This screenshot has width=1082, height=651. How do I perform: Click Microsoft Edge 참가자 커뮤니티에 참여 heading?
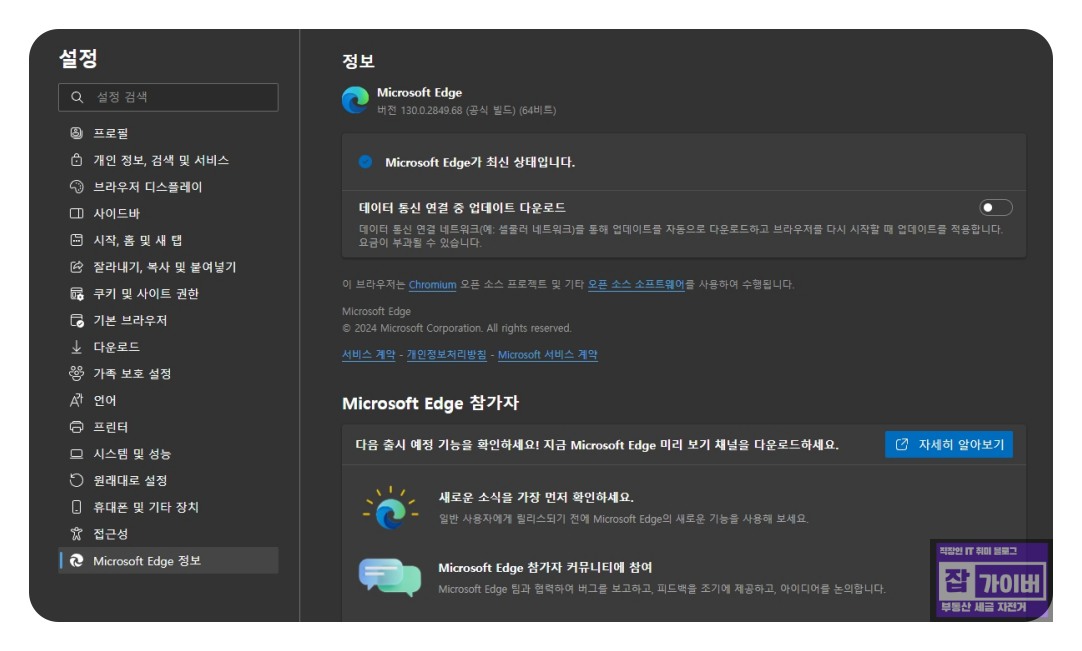(545, 567)
